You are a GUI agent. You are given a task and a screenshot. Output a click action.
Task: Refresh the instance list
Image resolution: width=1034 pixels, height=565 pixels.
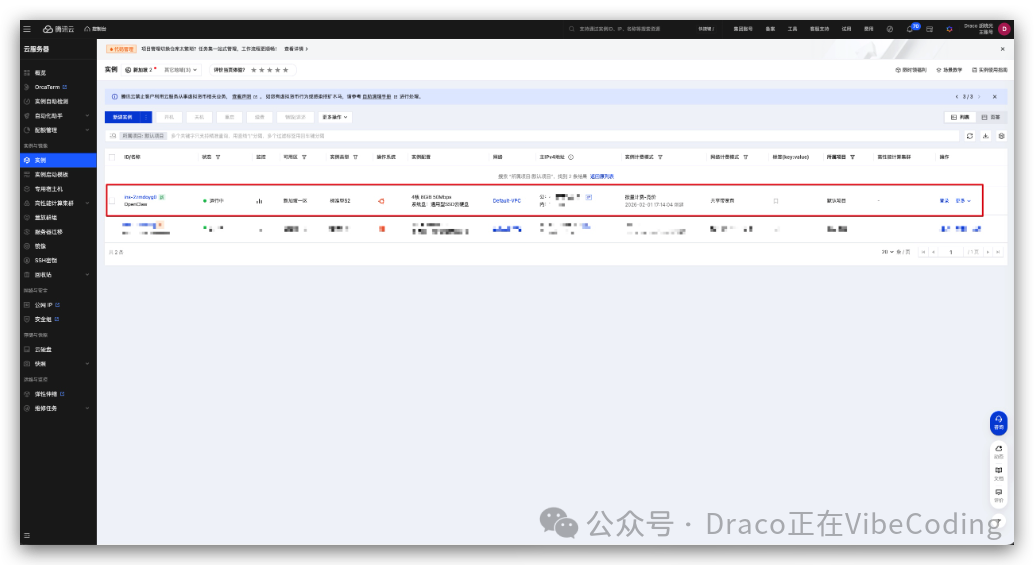click(x=970, y=136)
